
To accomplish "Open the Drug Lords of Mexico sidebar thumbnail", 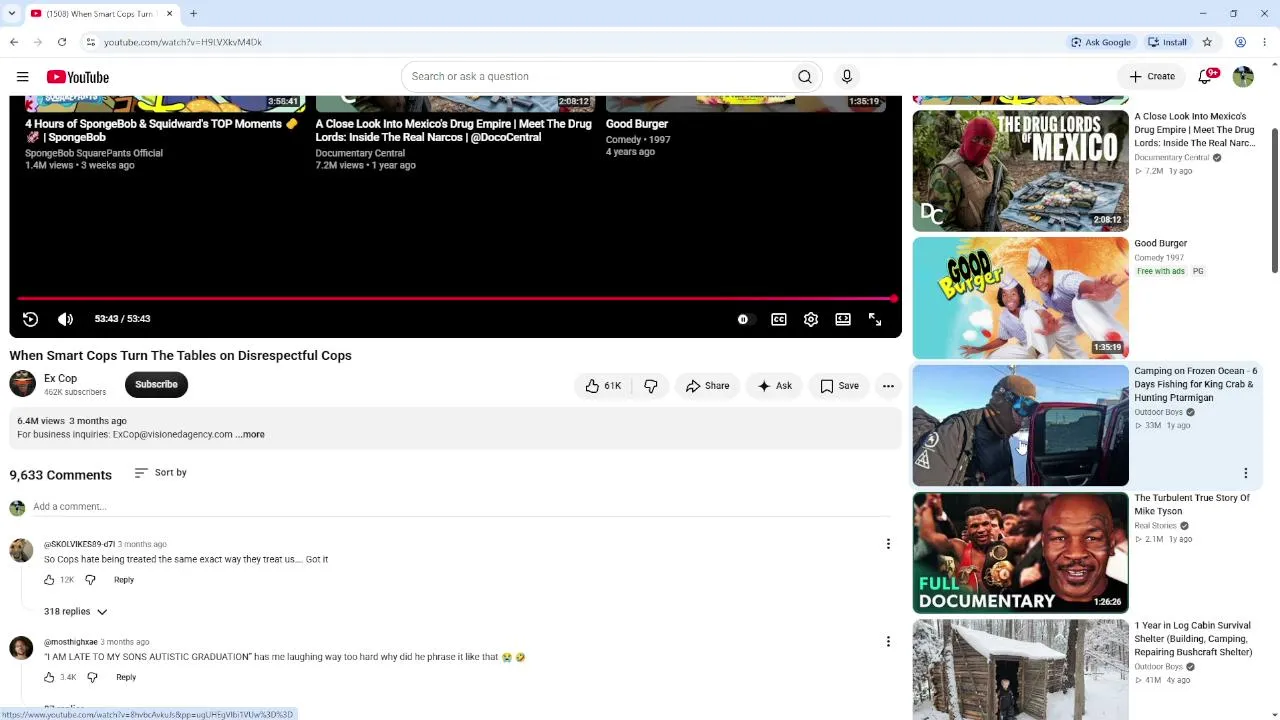I will point(1020,171).
